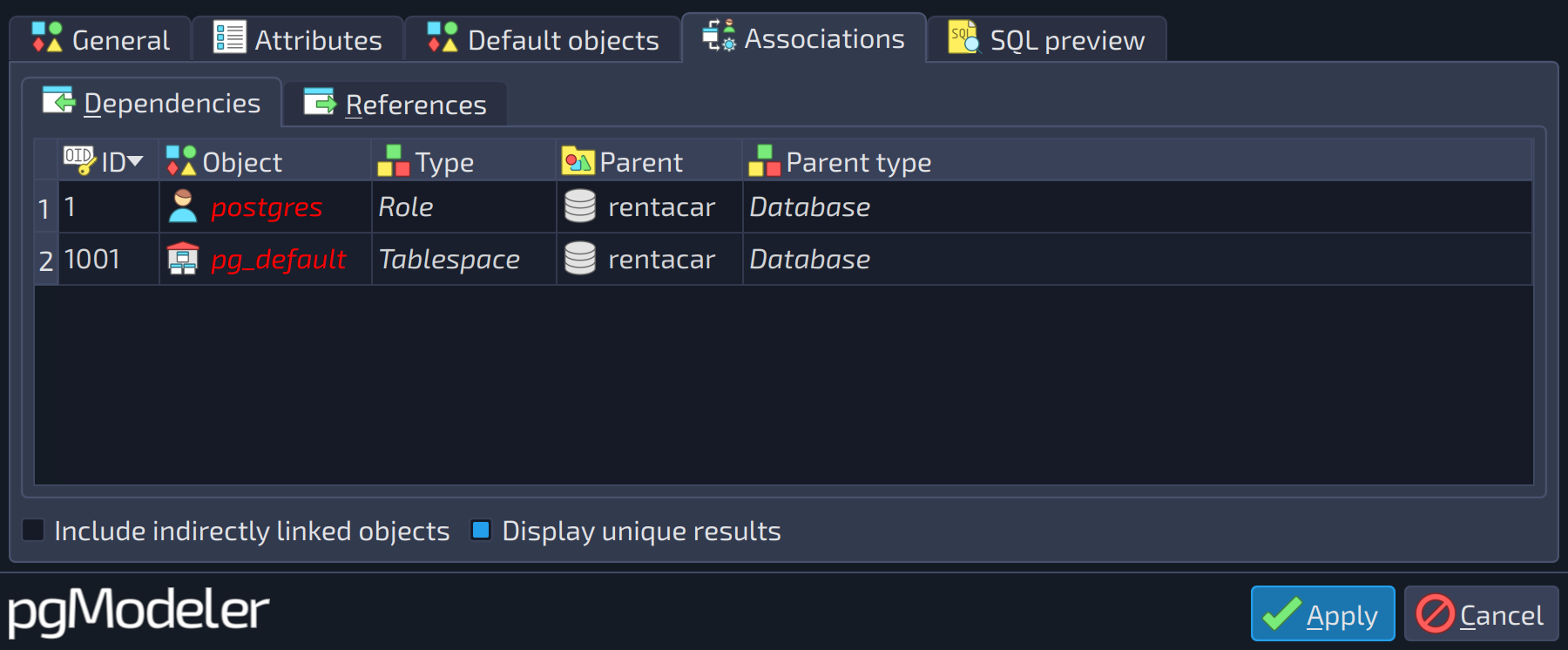Click the OID key icon in ID header
Image resolution: width=1568 pixels, height=650 pixels.
click(79, 160)
